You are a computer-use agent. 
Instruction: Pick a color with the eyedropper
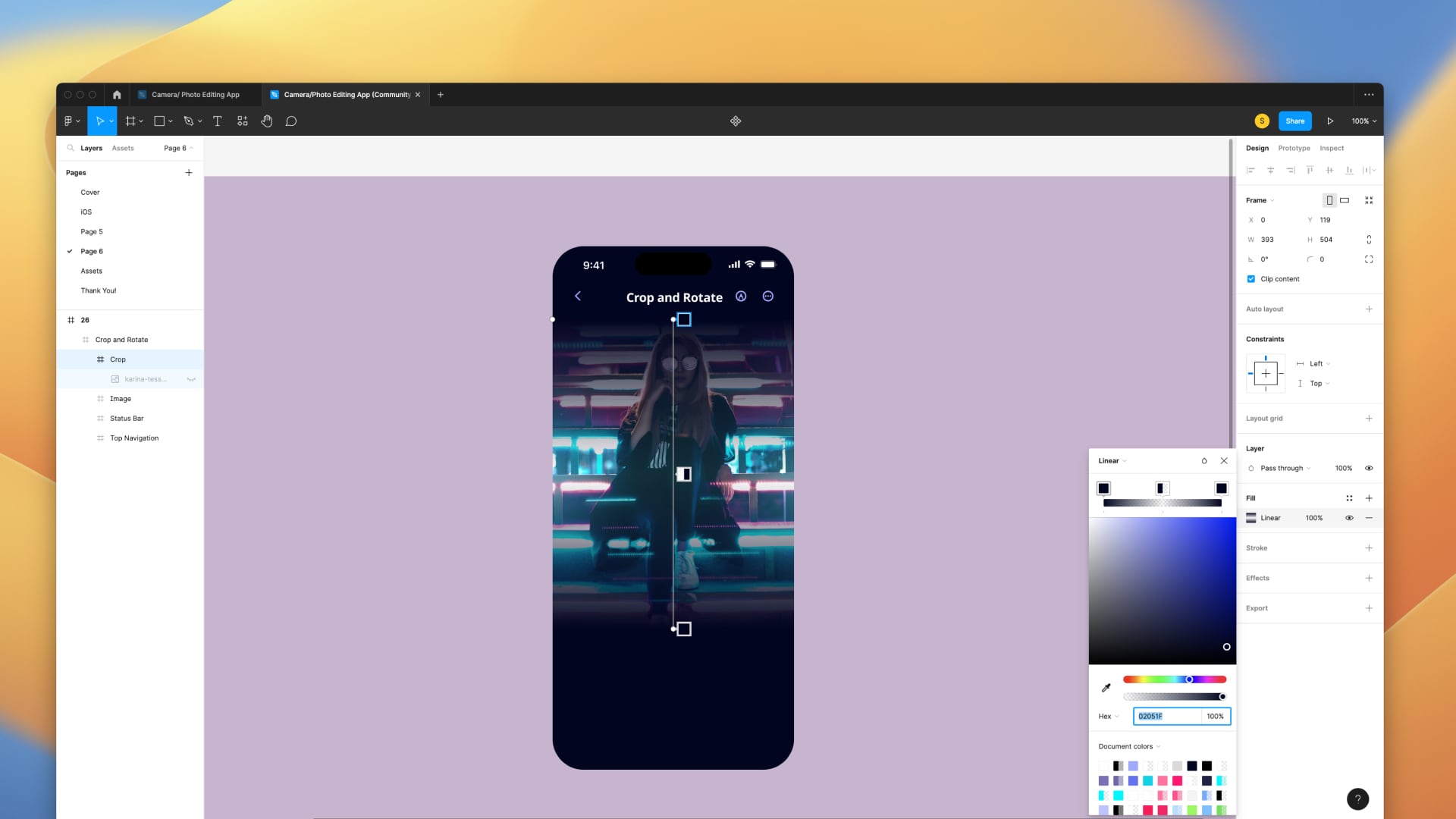coord(1106,687)
